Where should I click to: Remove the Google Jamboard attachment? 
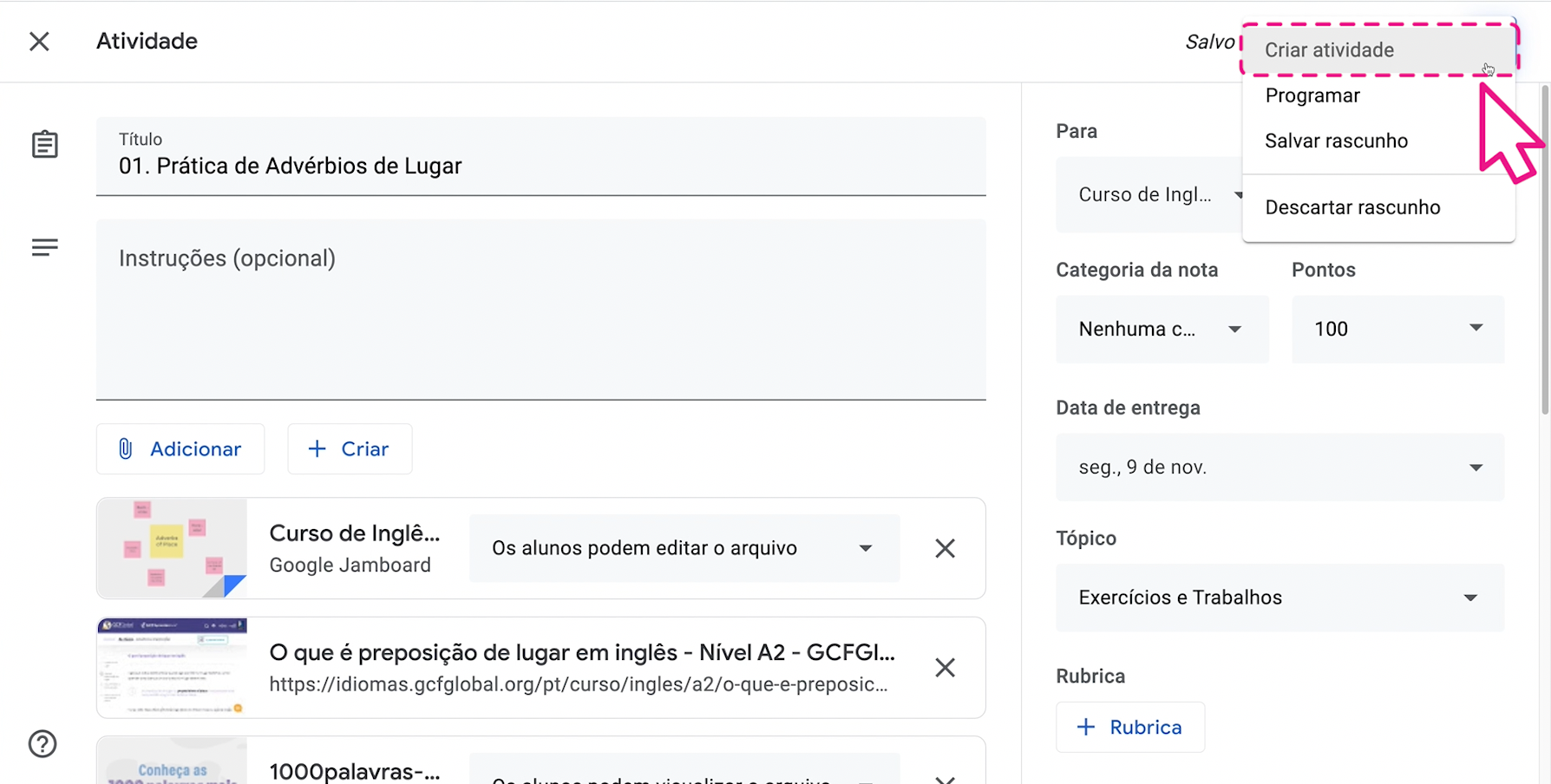coord(945,548)
